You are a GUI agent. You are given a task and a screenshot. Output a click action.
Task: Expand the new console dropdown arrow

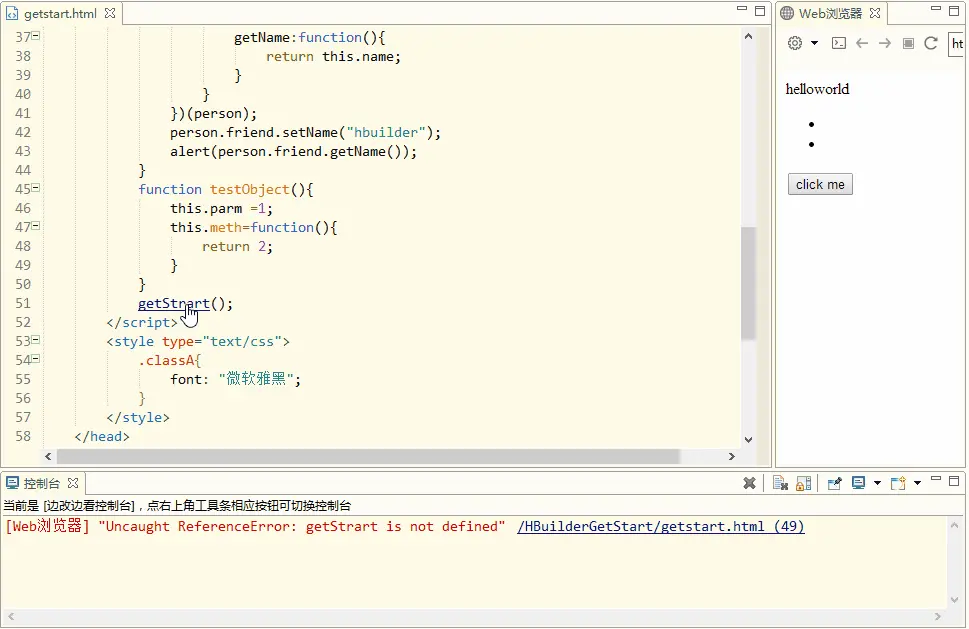917,483
